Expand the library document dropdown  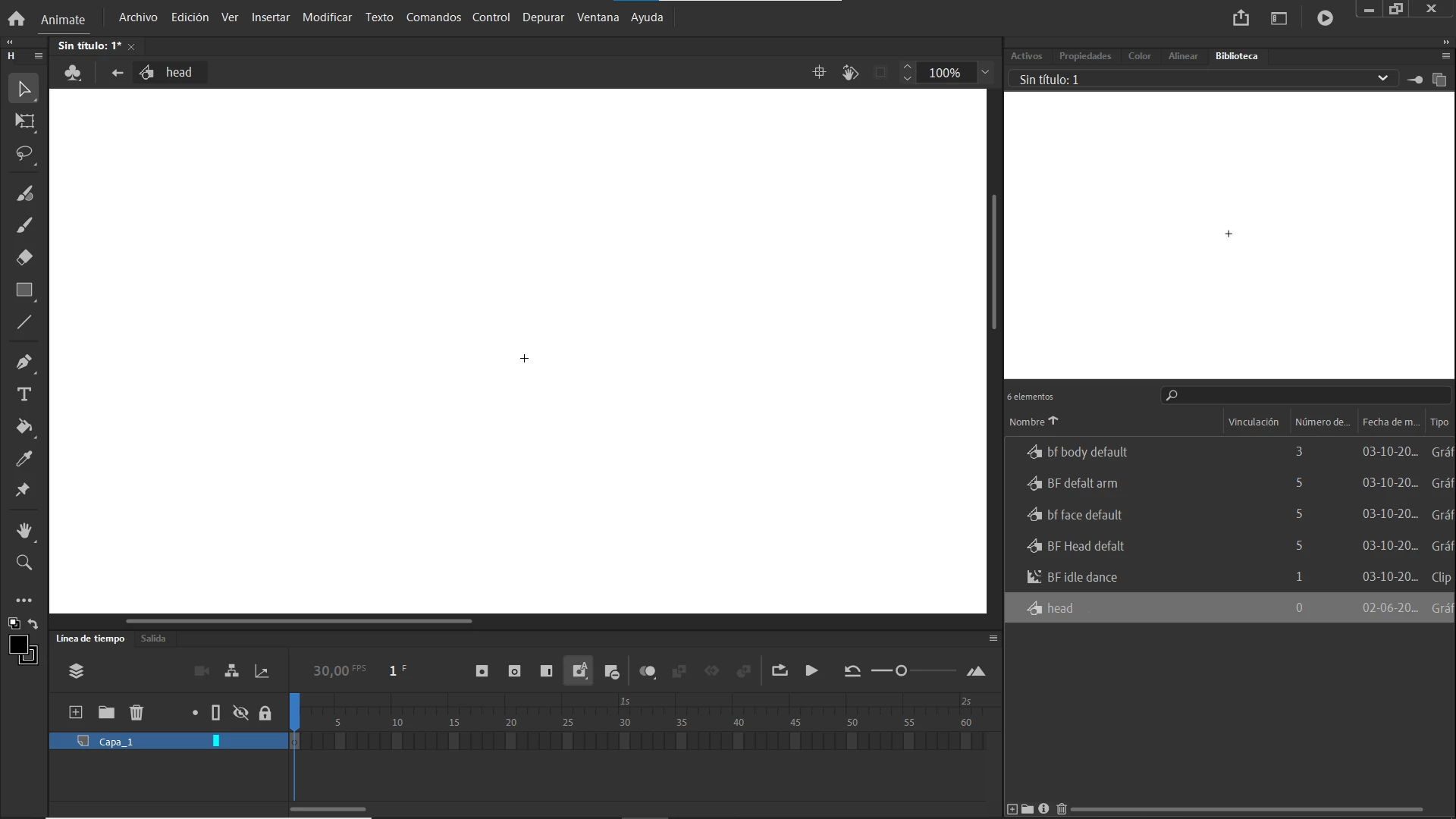click(1382, 79)
